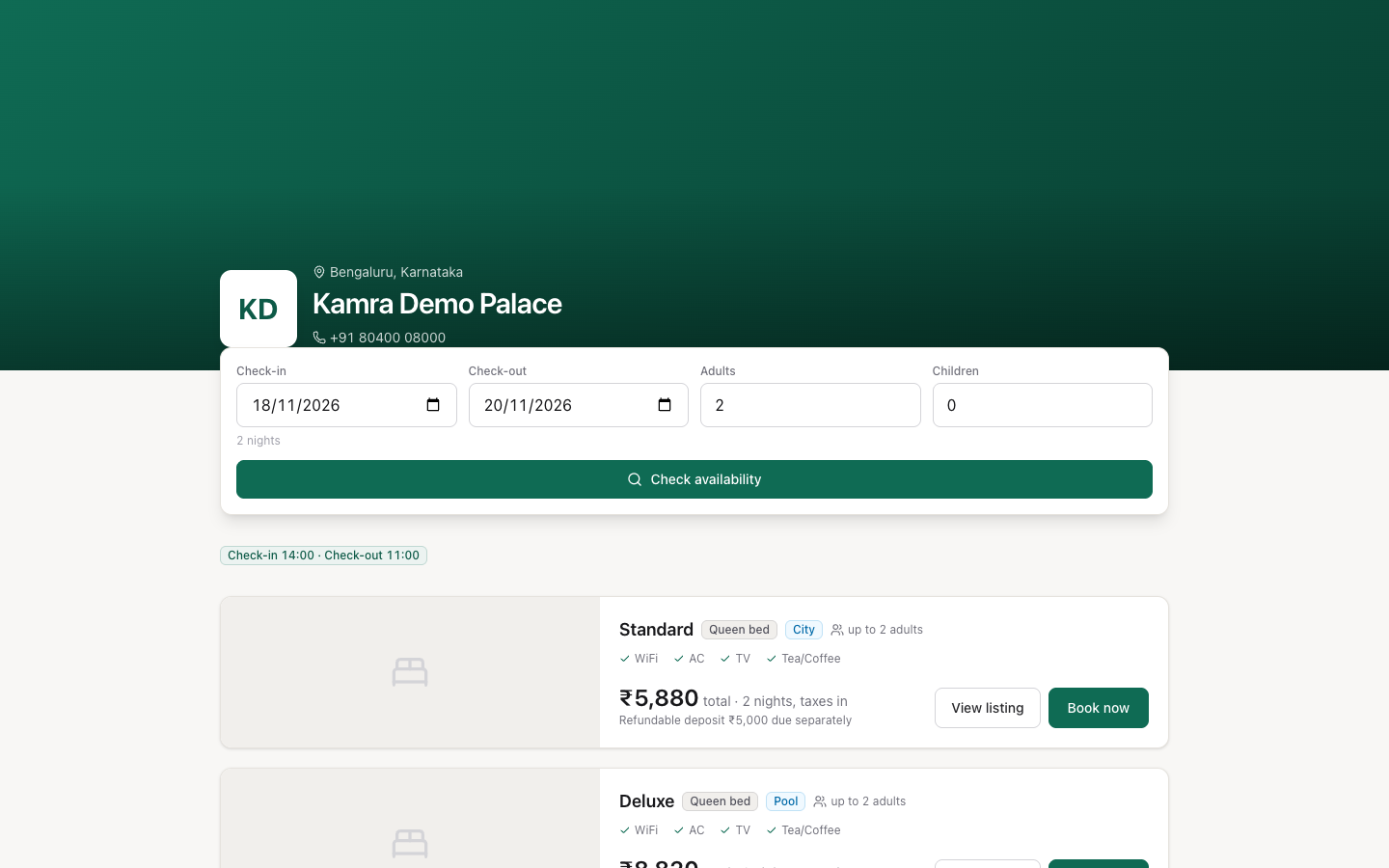The width and height of the screenshot is (1389, 868).
Task: Click the Pool view tag
Action: click(785, 801)
